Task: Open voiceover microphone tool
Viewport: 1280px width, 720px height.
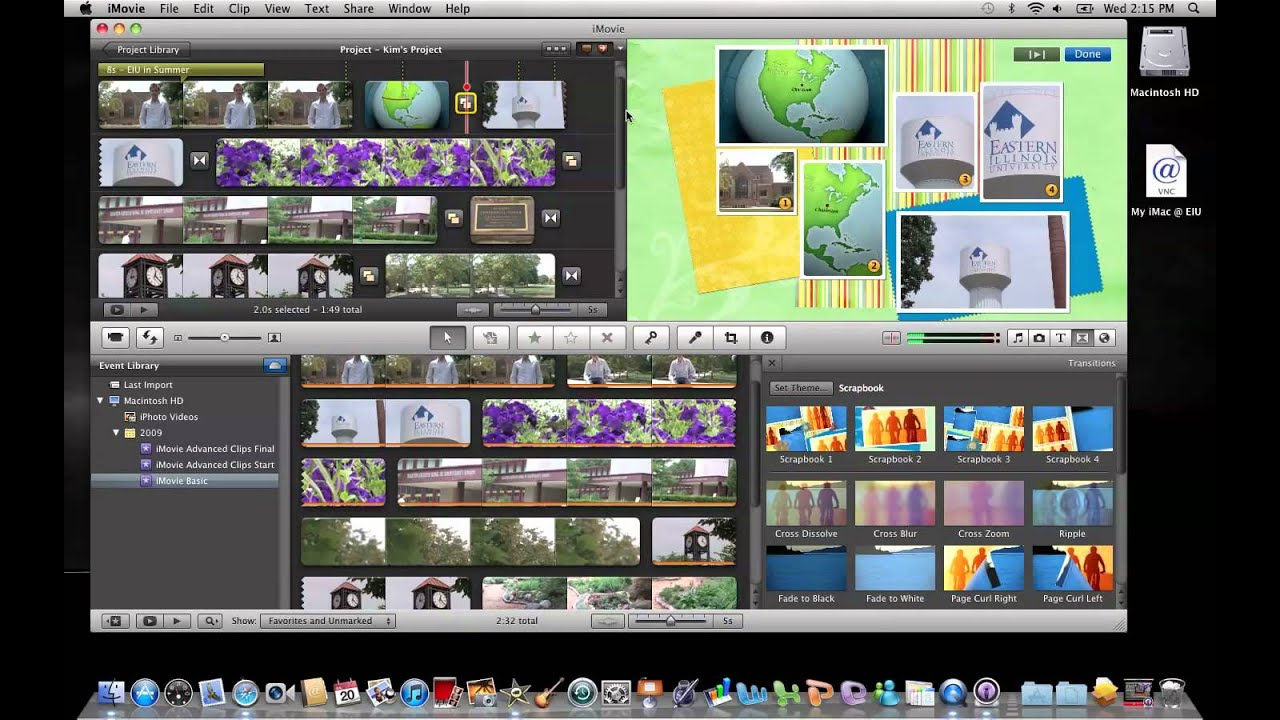Action: coord(695,338)
